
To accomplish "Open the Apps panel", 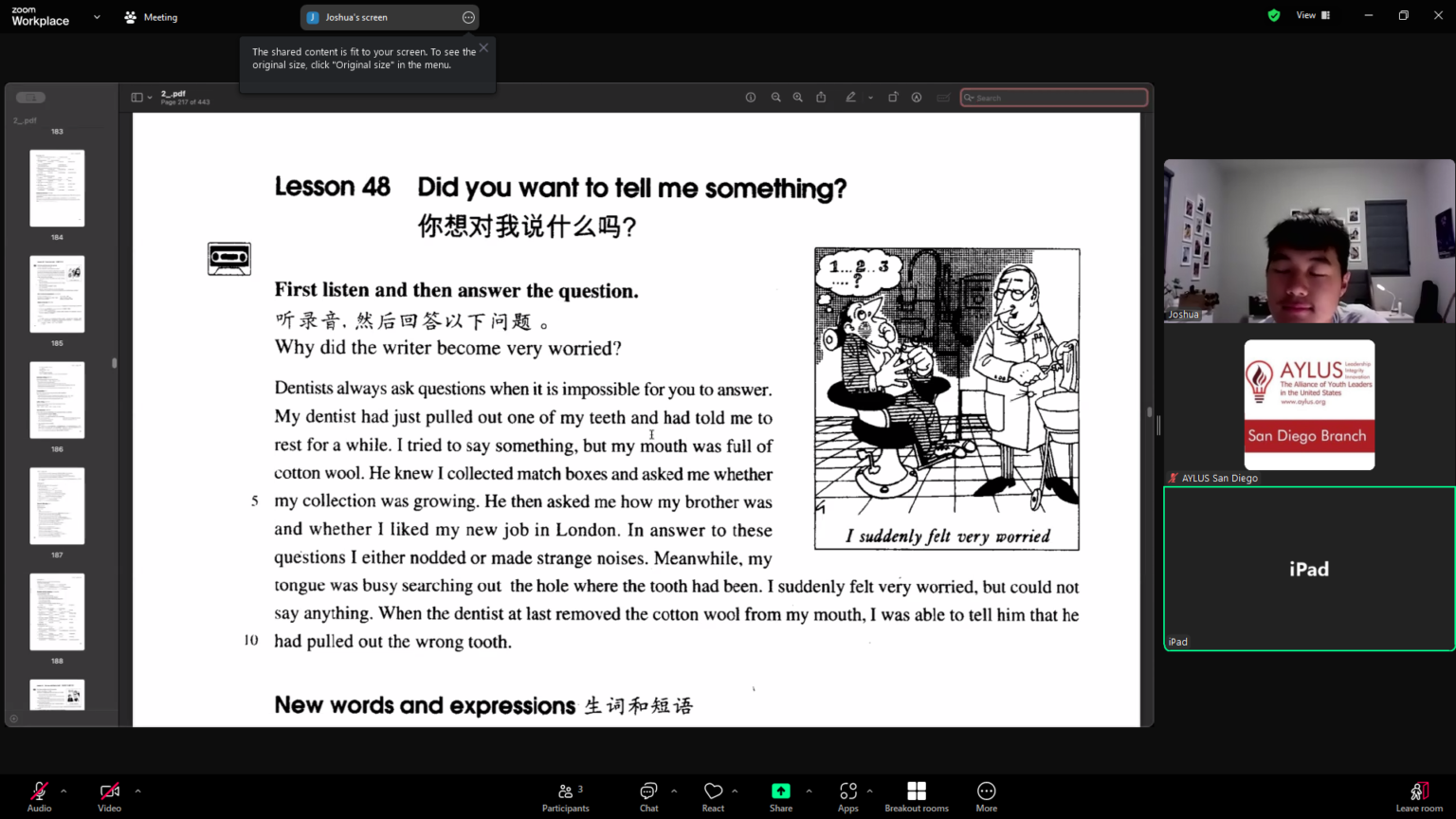I will [x=848, y=796].
